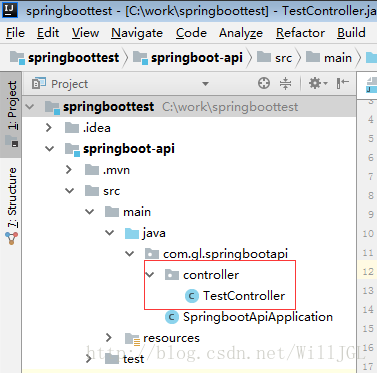This screenshot has width=377, height=373.
Task: Expand the .idea folder
Action: coord(49,128)
